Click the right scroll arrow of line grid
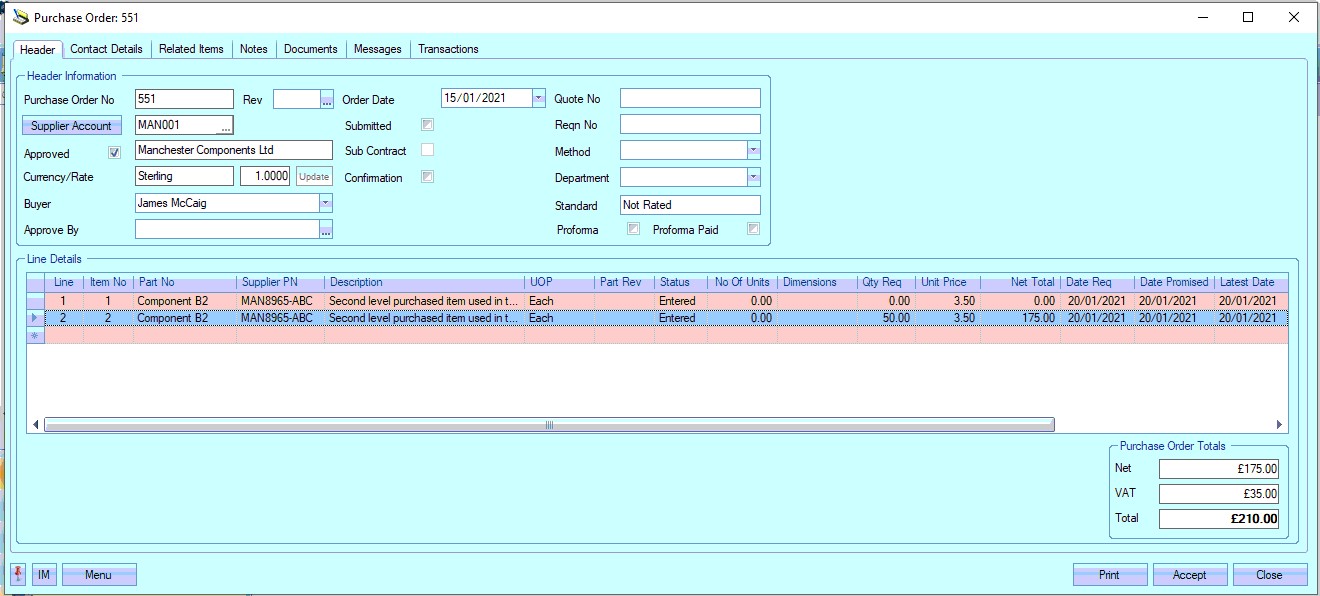This screenshot has width=1320, height=596. (x=1279, y=425)
